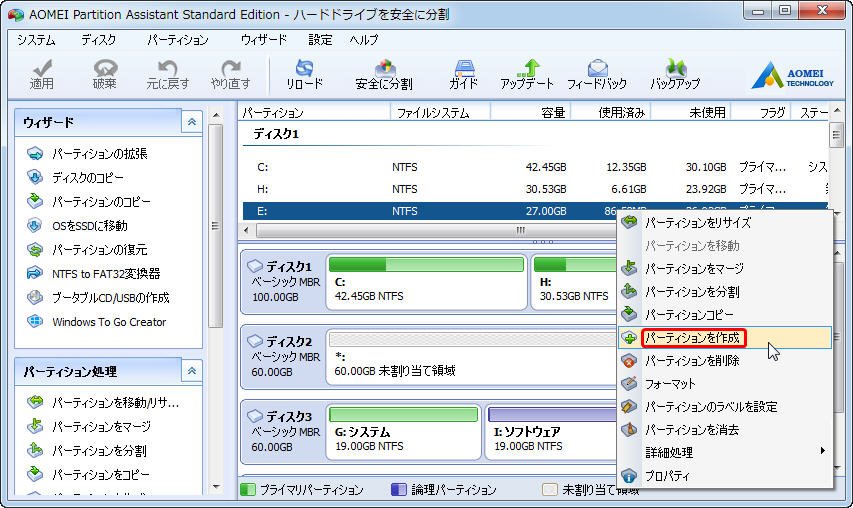Open the ガイド (Guide) toolbar icon
Image resolution: width=853 pixels, height=508 pixels.
coord(463,75)
